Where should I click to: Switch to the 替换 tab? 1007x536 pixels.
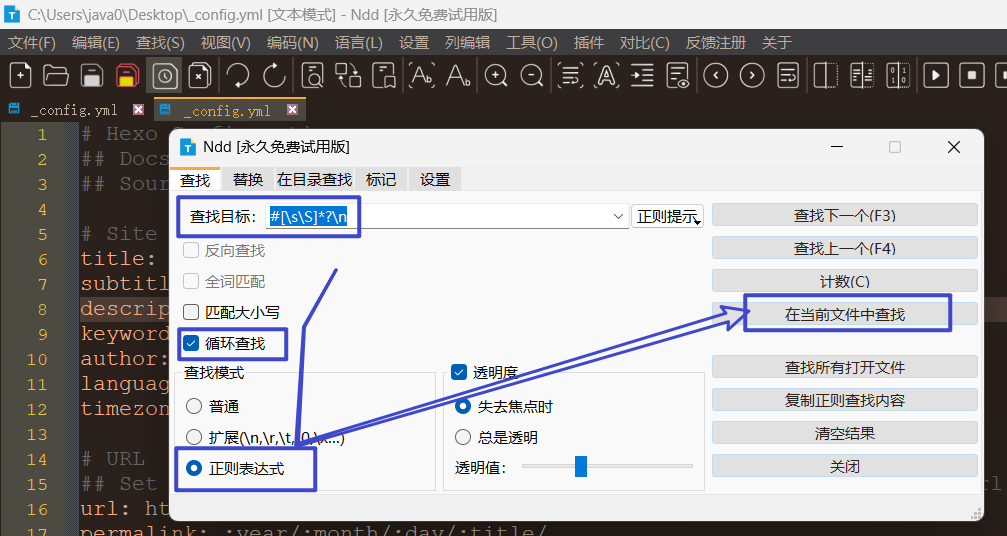coord(248,179)
